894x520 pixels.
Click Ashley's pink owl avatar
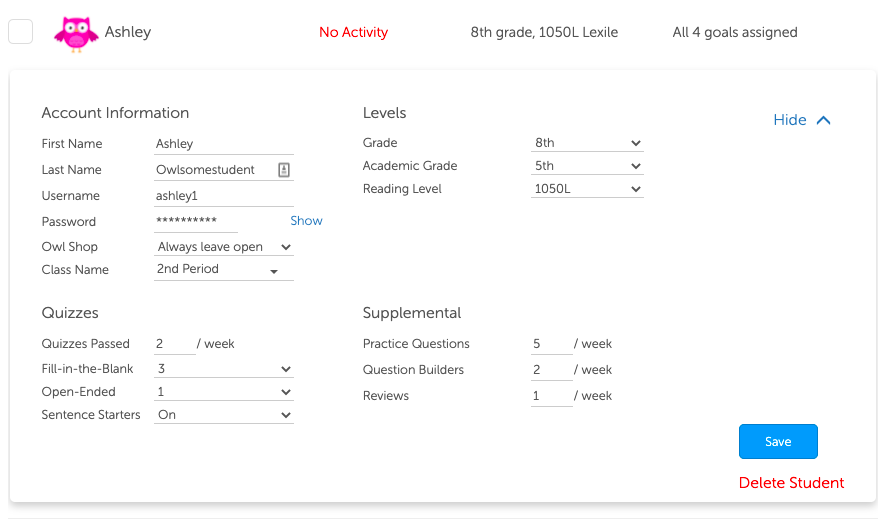point(76,33)
